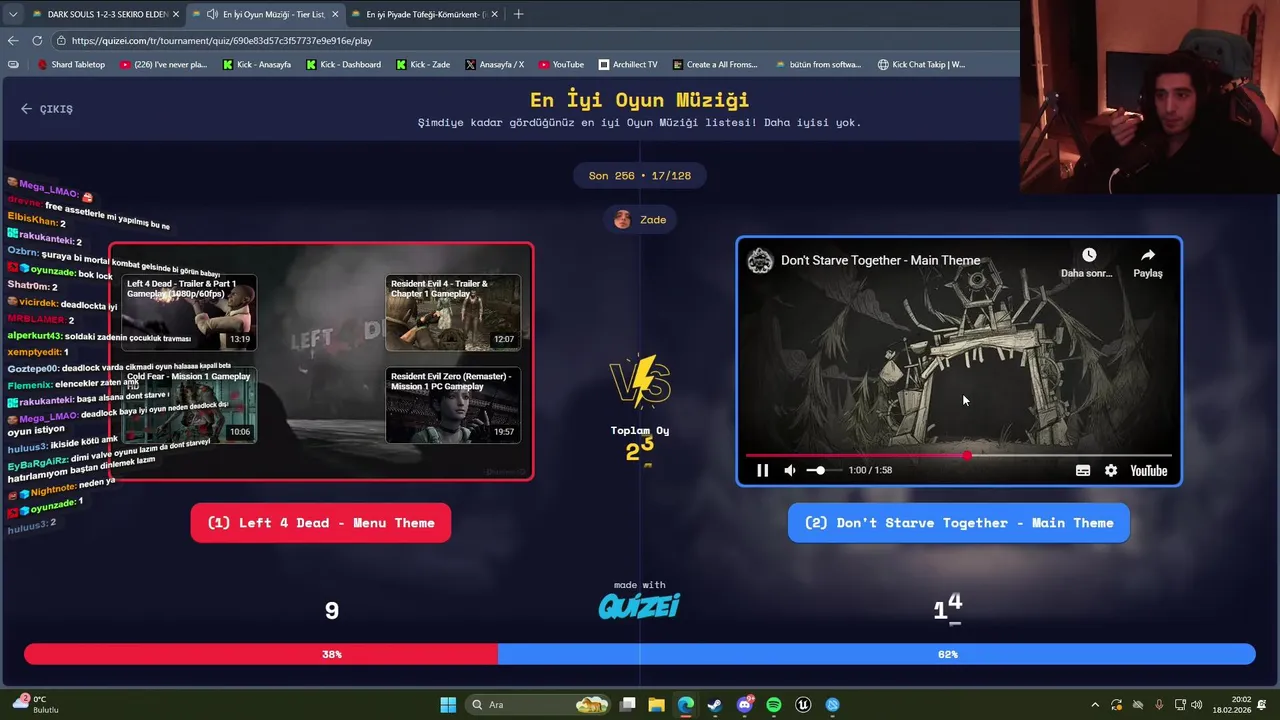Select the En İyi Oyun Müziği tab
1280x720 pixels.
tap(268, 14)
